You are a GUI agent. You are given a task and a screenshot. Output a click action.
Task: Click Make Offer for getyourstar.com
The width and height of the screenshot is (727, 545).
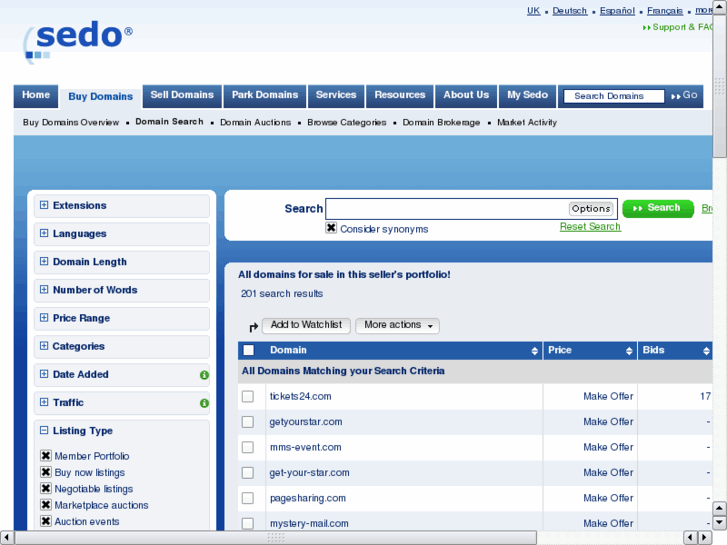coord(608,422)
